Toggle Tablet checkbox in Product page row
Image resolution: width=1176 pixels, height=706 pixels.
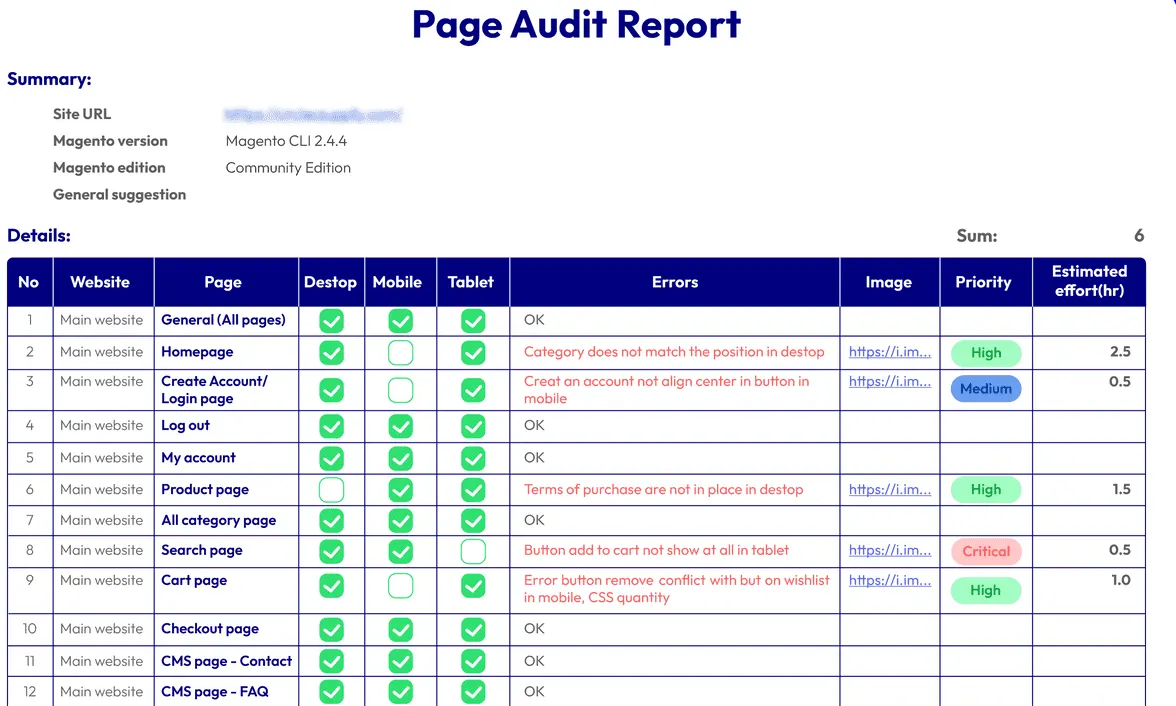coord(473,490)
